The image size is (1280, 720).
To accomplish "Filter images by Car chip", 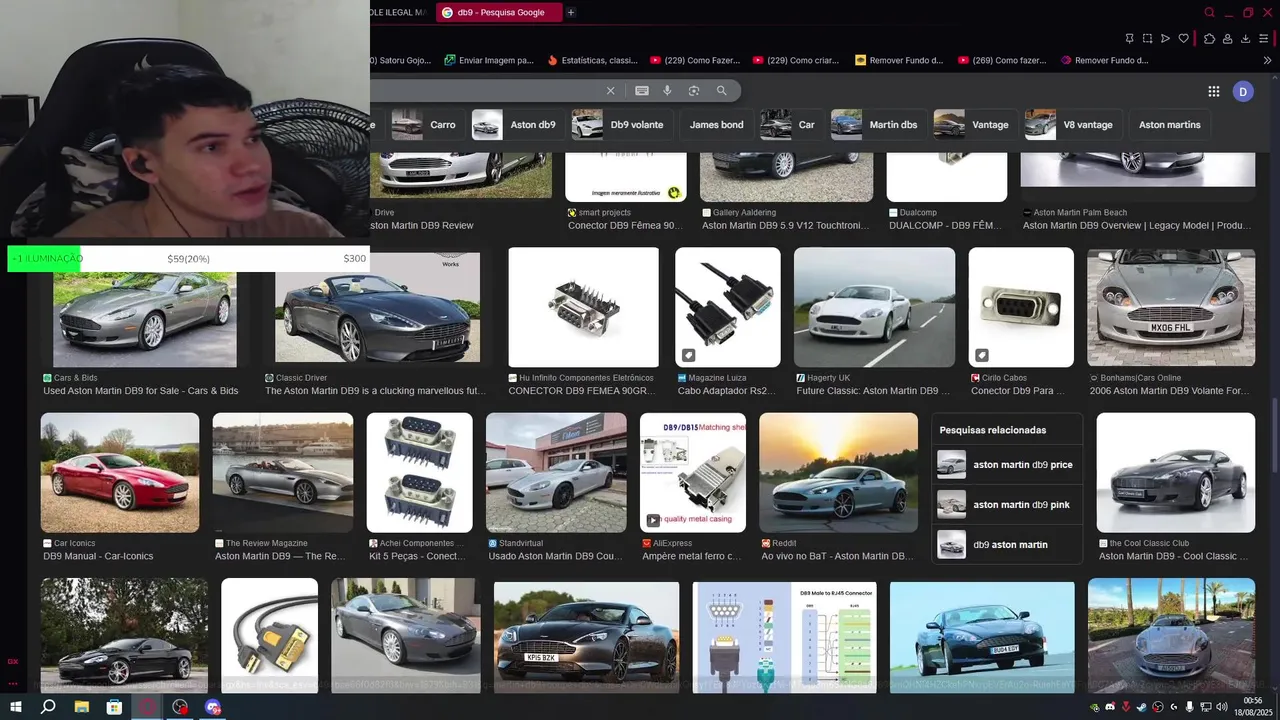I will tap(790, 125).
